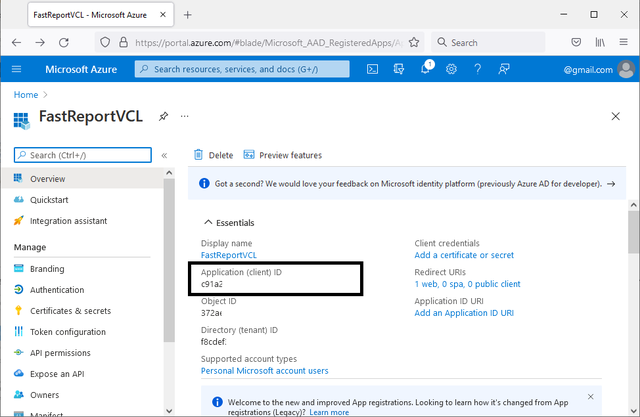
Task: Click the Directory (tenant) ID value
Action: [213, 342]
